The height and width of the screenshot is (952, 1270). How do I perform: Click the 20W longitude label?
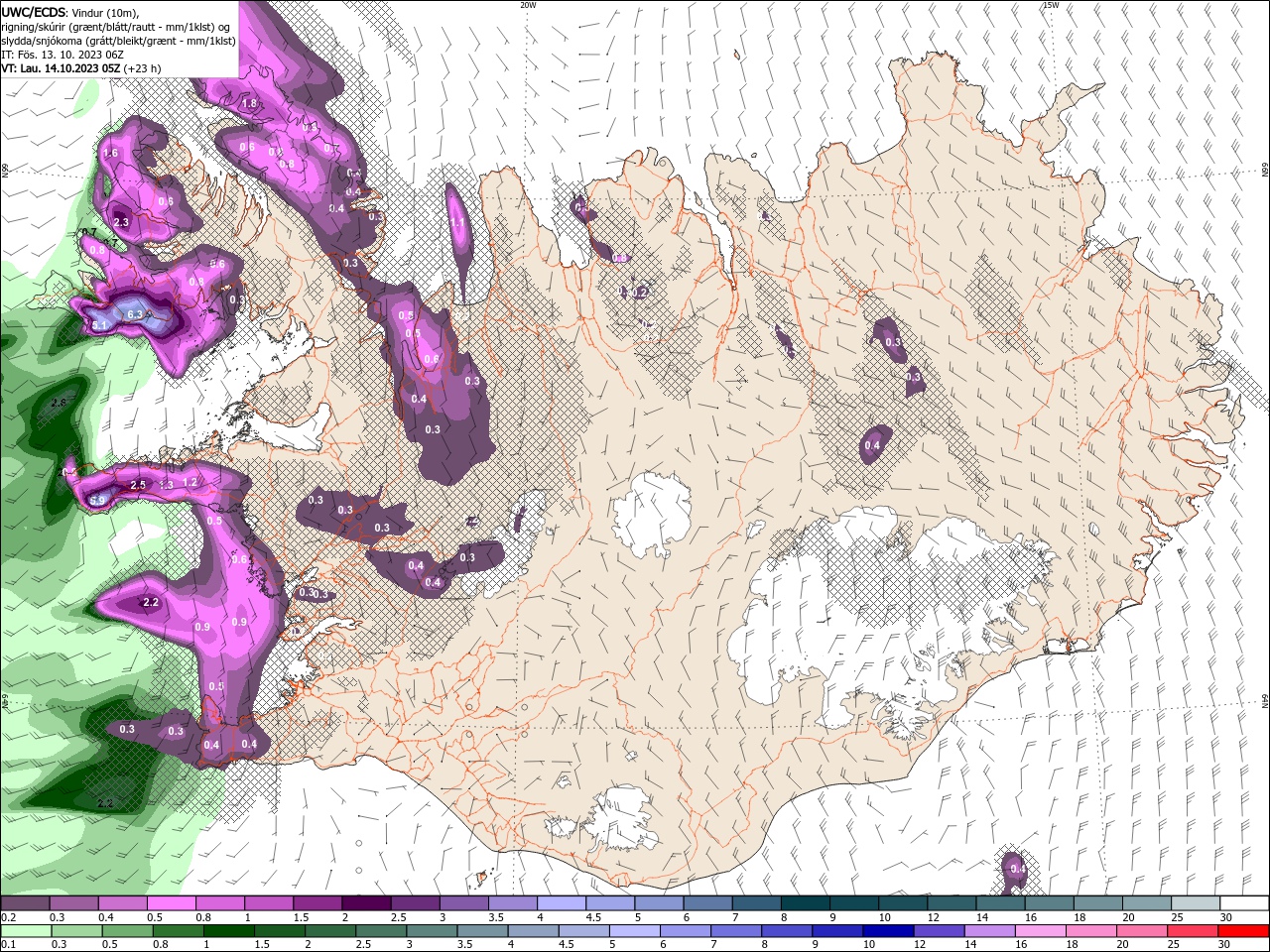coord(528,5)
